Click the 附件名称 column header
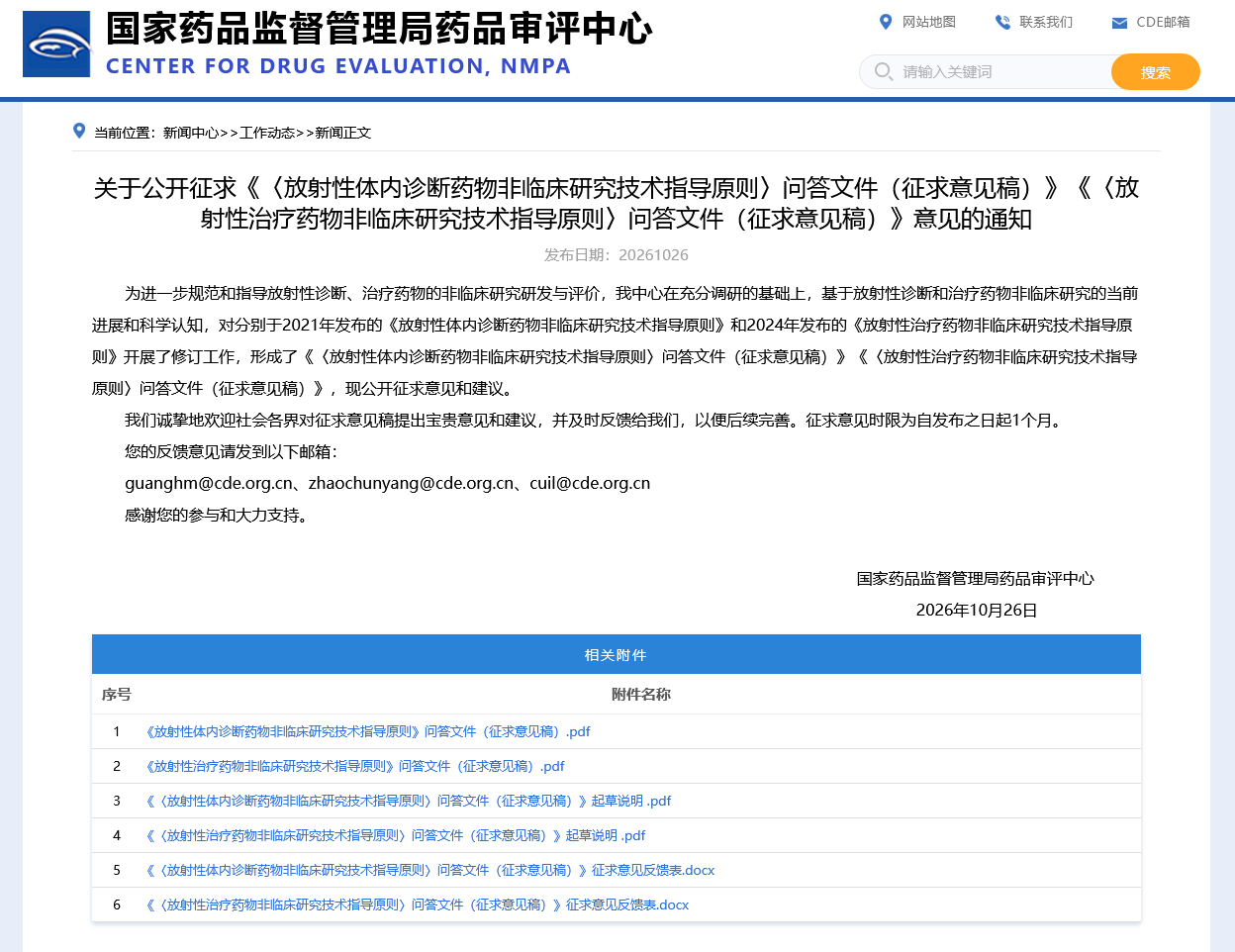This screenshot has height=952, width=1235. (x=641, y=695)
